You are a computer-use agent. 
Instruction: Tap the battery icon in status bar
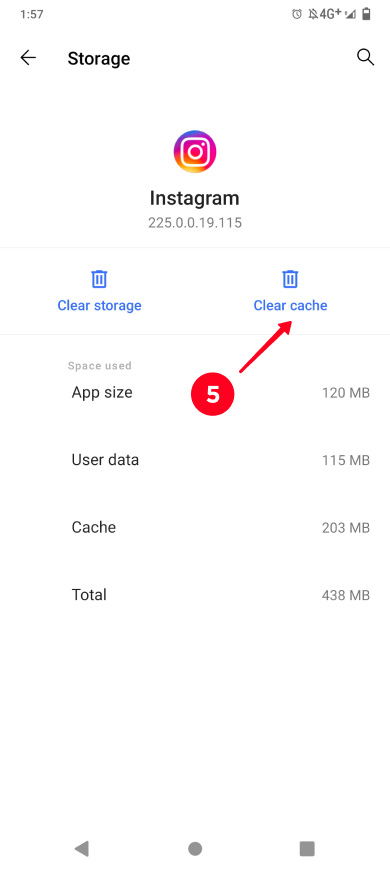(366, 14)
